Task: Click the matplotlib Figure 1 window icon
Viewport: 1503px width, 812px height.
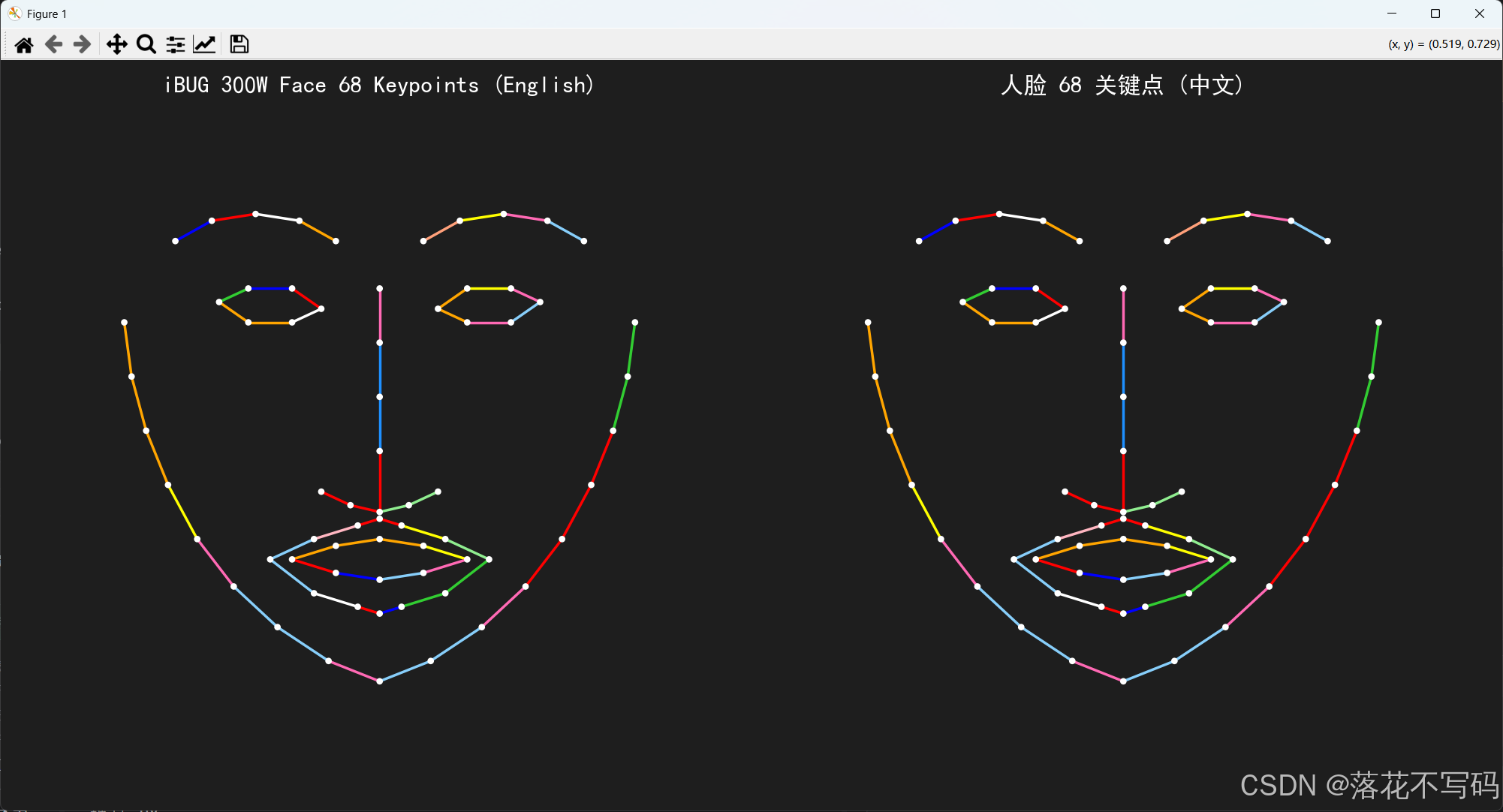Action: [14, 14]
